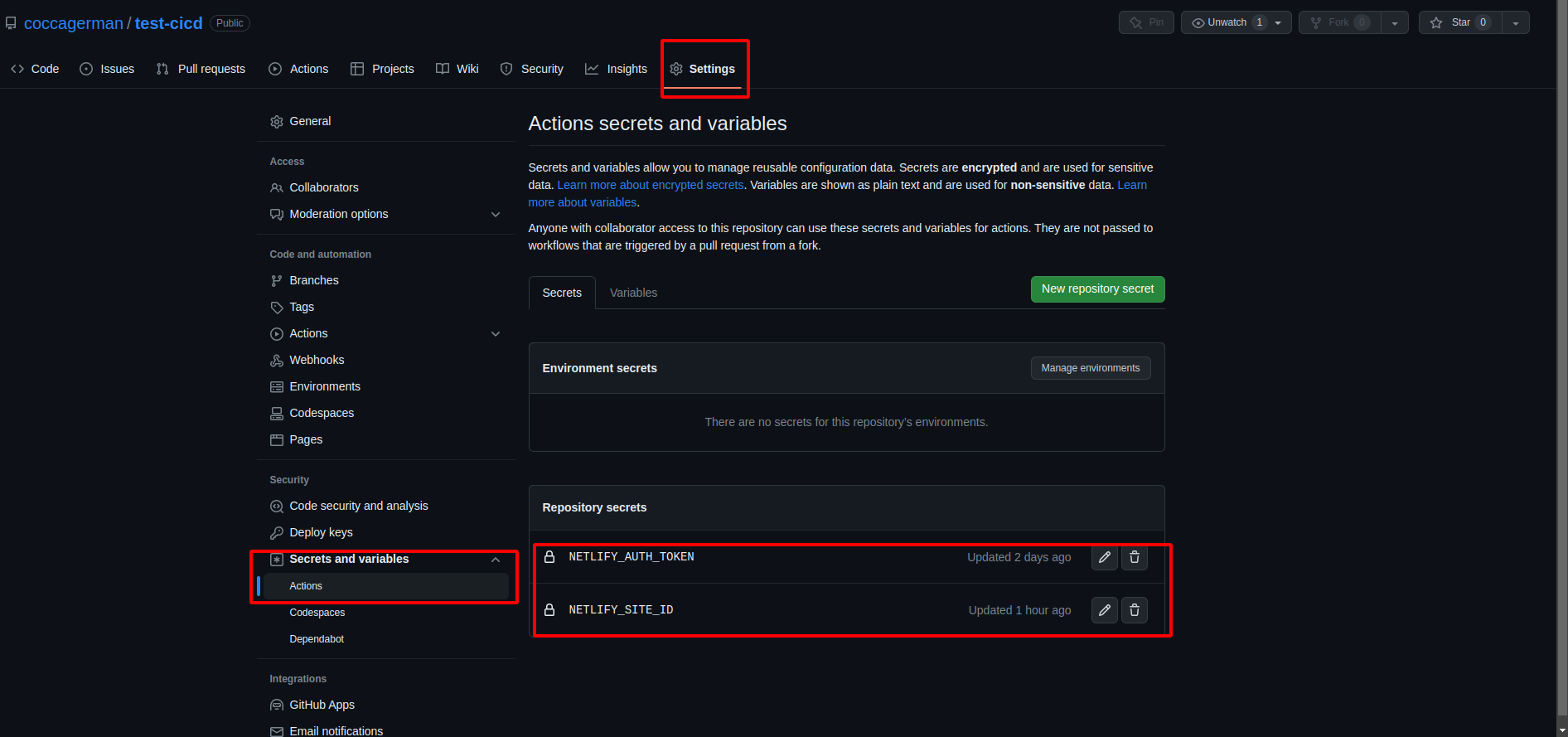This screenshot has width=1568, height=737.
Task: Click the Public visibility label
Action: (x=230, y=23)
